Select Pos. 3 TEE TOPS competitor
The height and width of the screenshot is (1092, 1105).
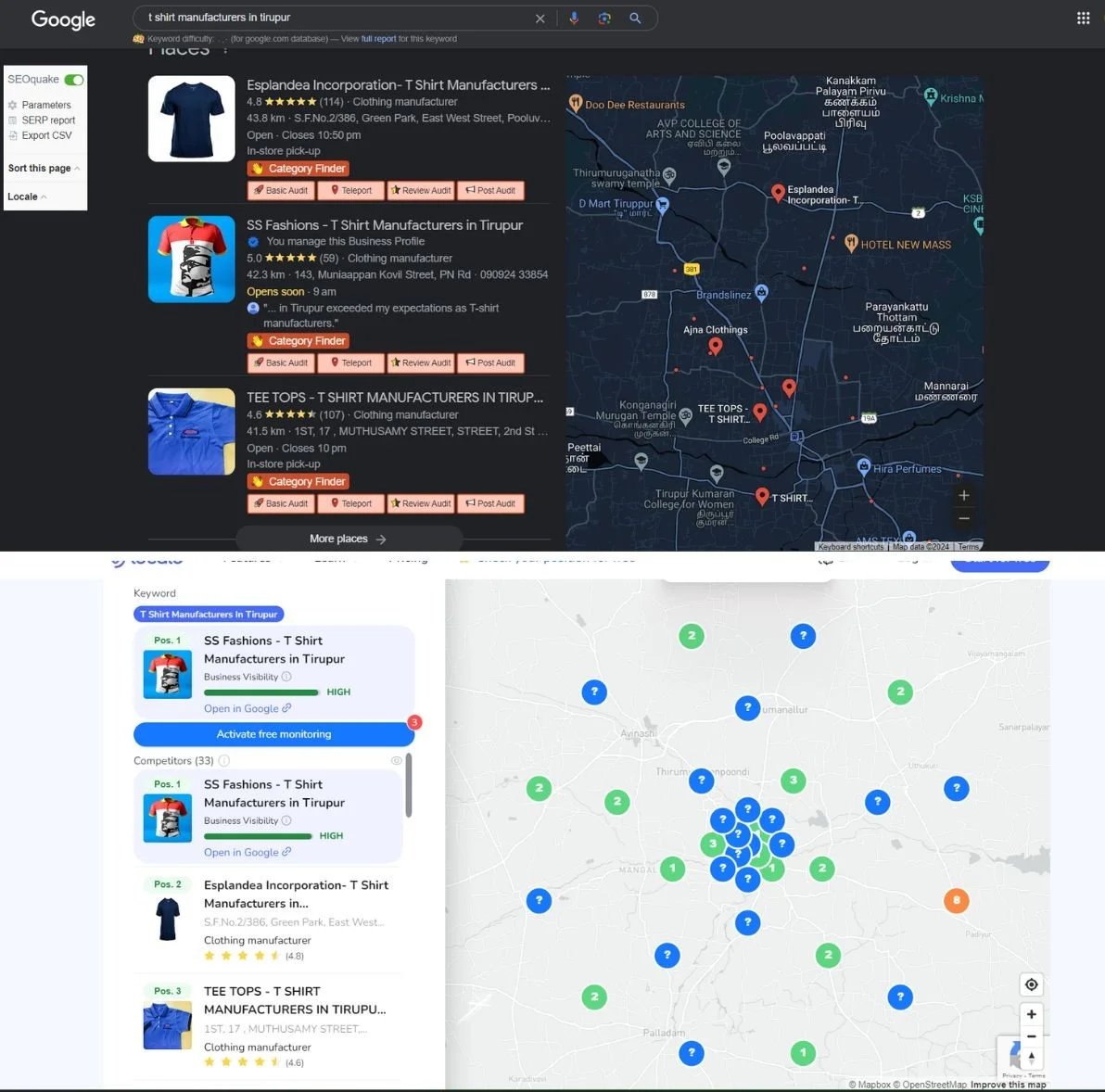tap(268, 1026)
